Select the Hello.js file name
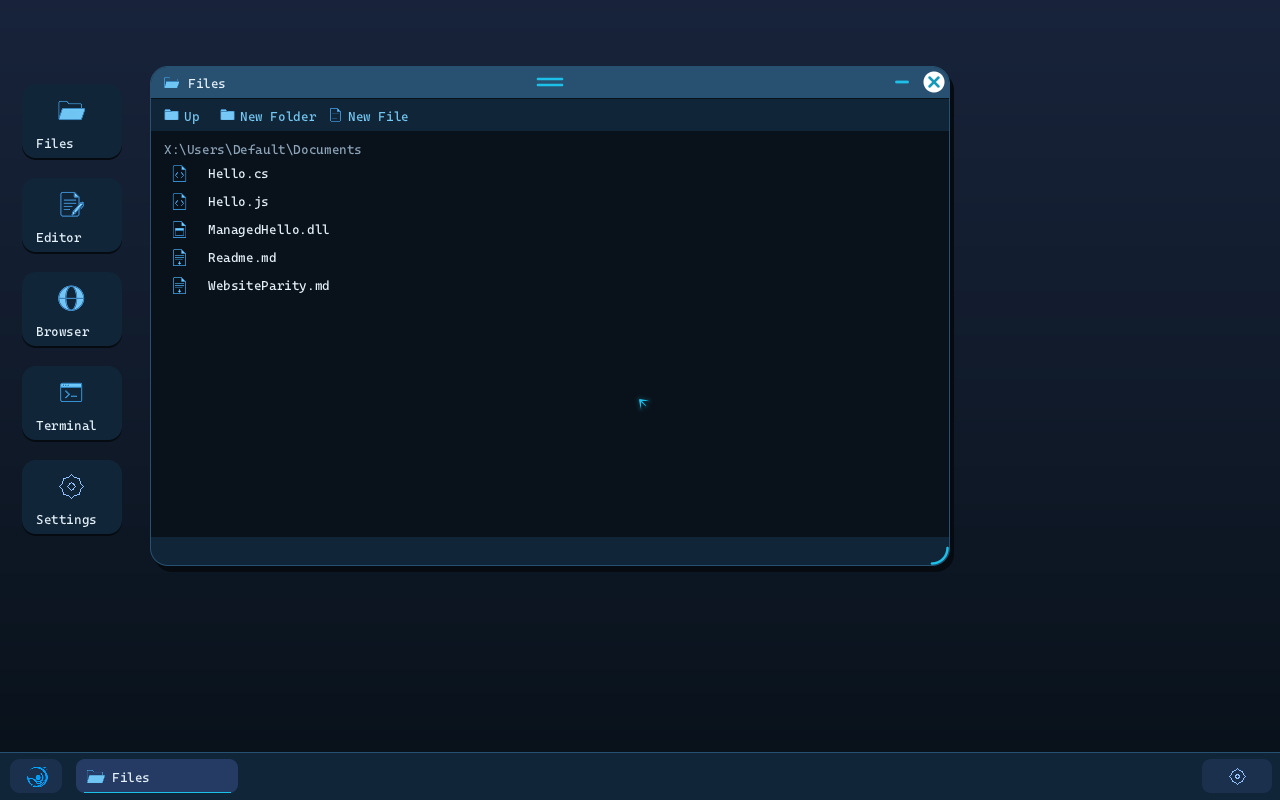Viewport: 1280px width, 800px height. 238,202
